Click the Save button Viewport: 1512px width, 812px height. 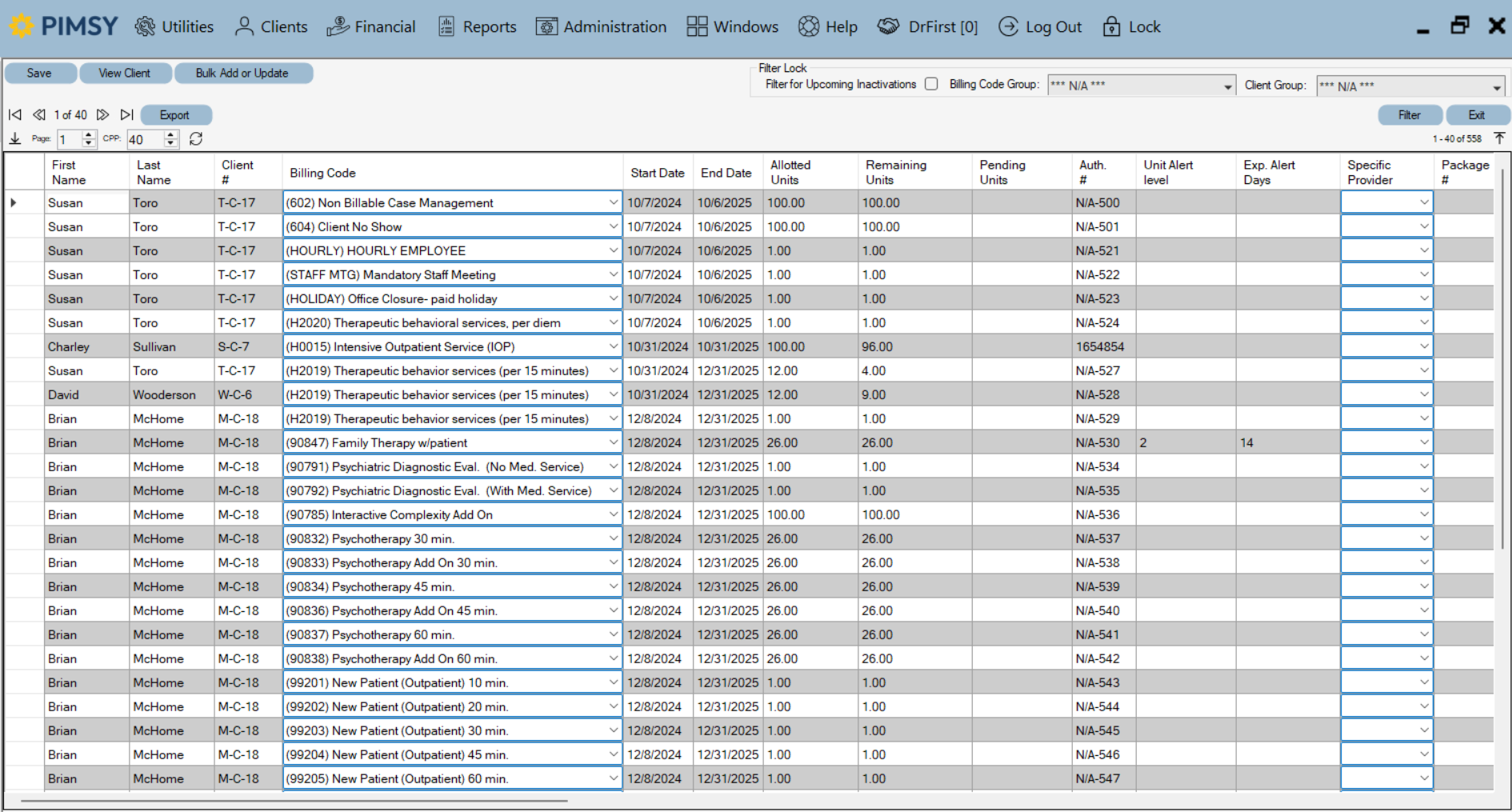(40, 73)
